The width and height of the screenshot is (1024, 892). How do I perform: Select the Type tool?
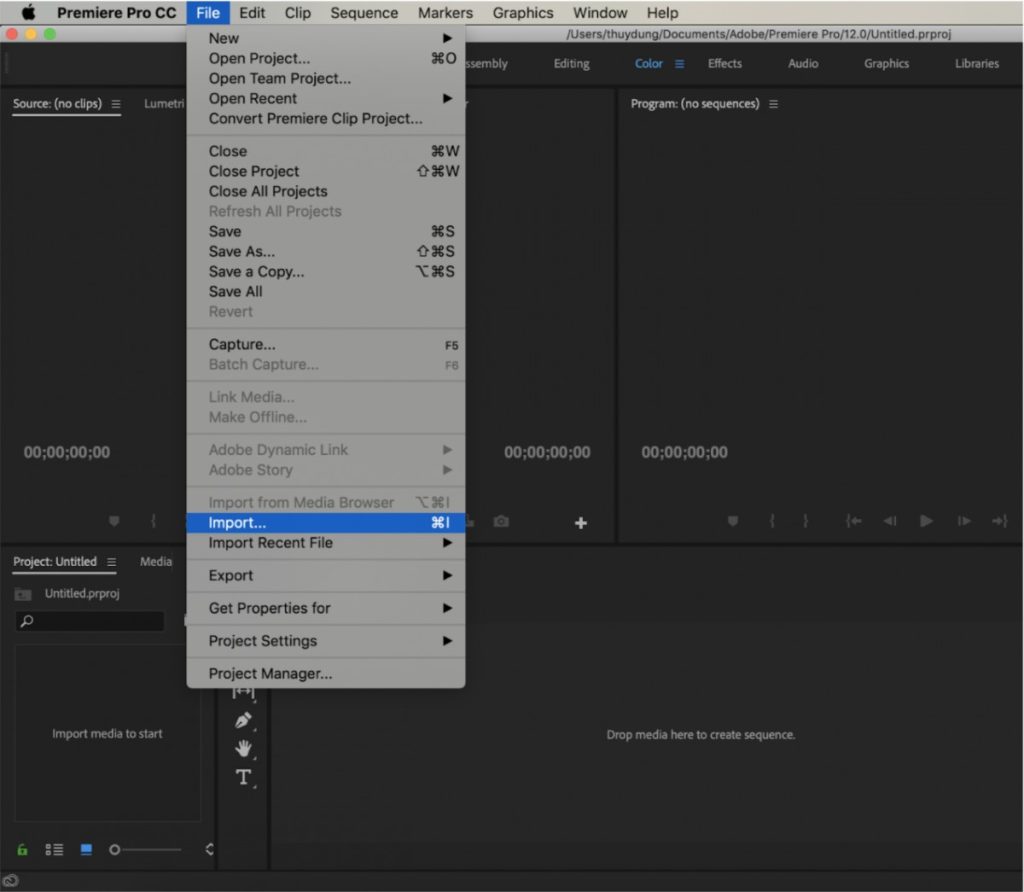tap(243, 776)
